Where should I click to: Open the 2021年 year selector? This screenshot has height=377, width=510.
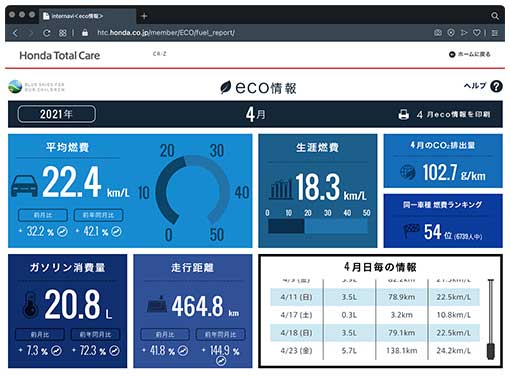[57, 114]
